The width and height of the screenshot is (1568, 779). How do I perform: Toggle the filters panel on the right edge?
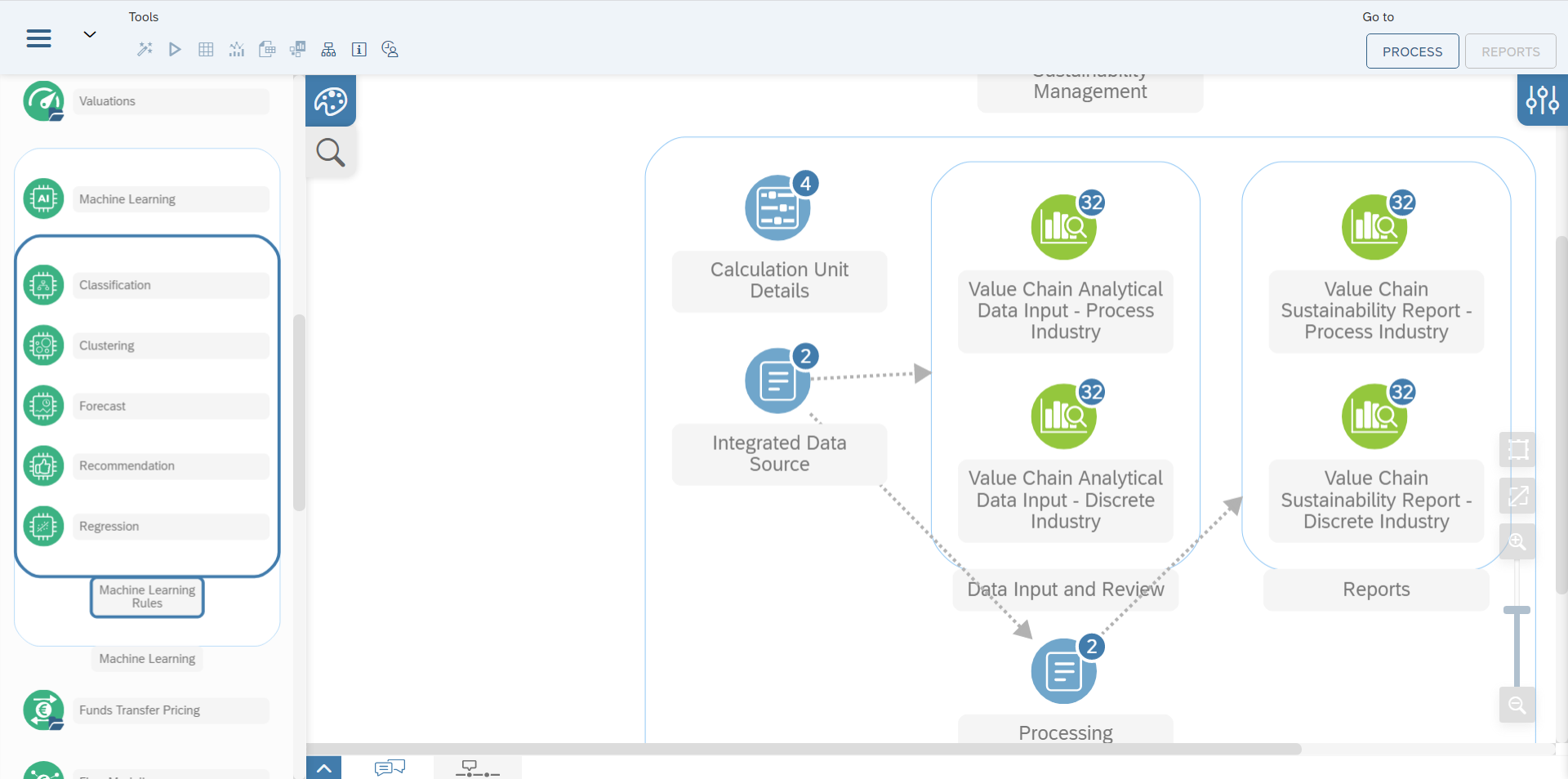pos(1543,100)
